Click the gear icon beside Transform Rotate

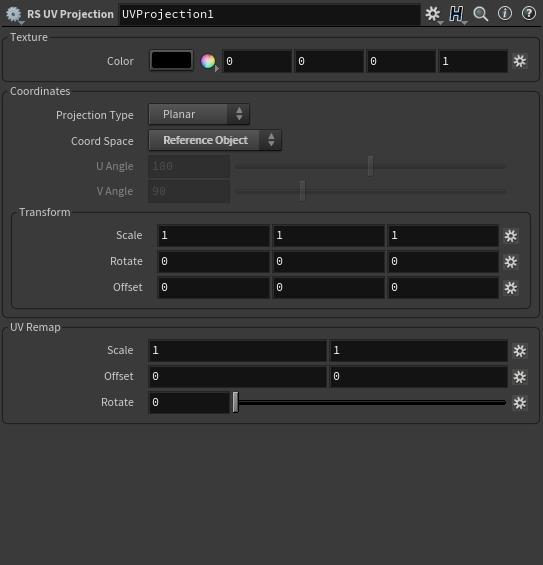point(511,262)
